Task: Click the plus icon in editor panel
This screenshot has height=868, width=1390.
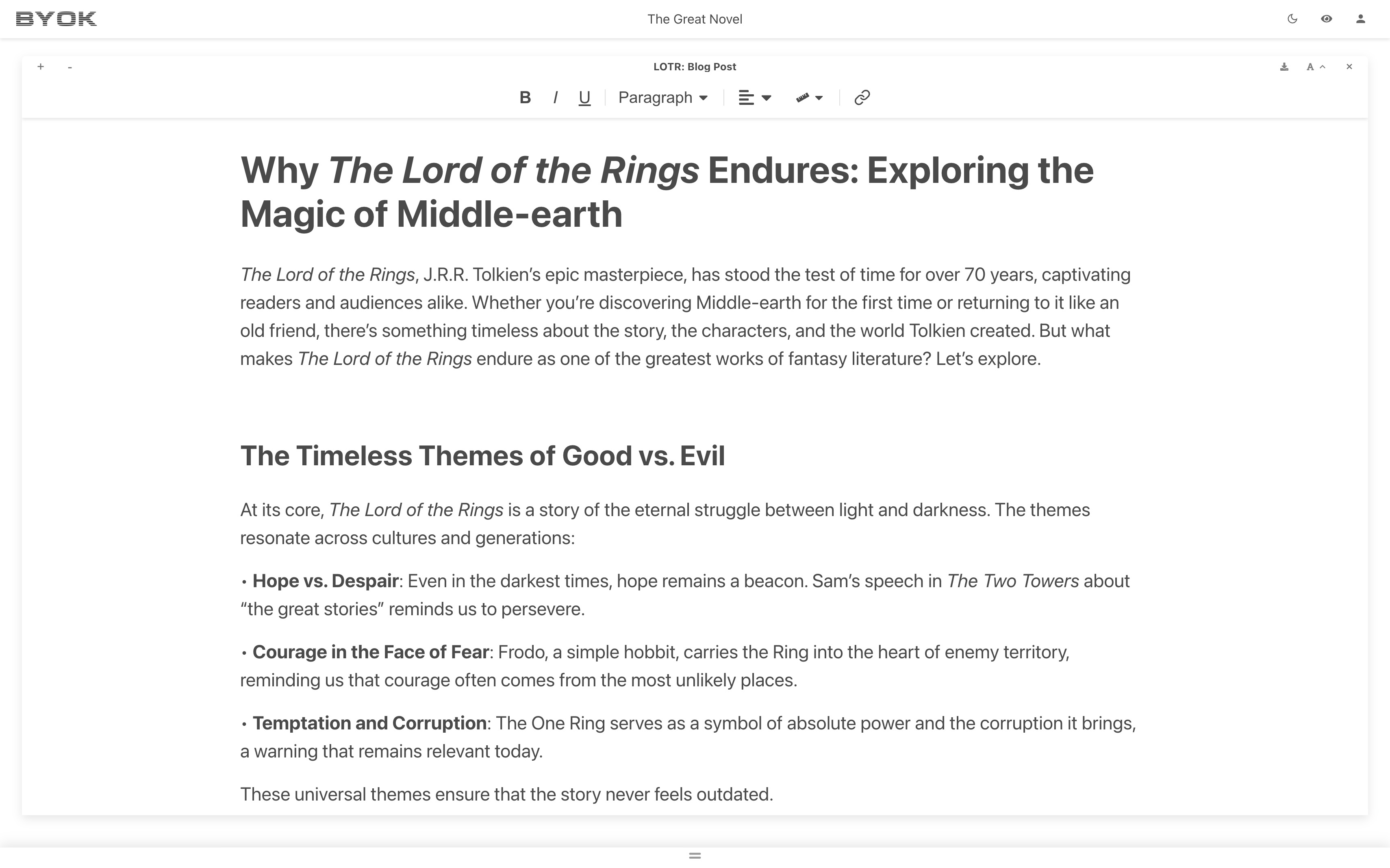Action: [41, 67]
